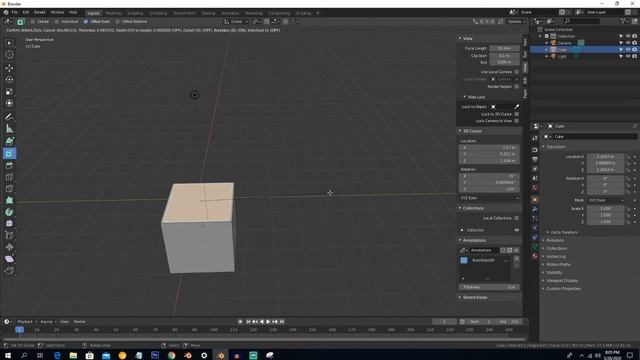Viewport: 640px width, 360px height.
Task: Collapse the View panel header
Action: (x=489, y=38)
